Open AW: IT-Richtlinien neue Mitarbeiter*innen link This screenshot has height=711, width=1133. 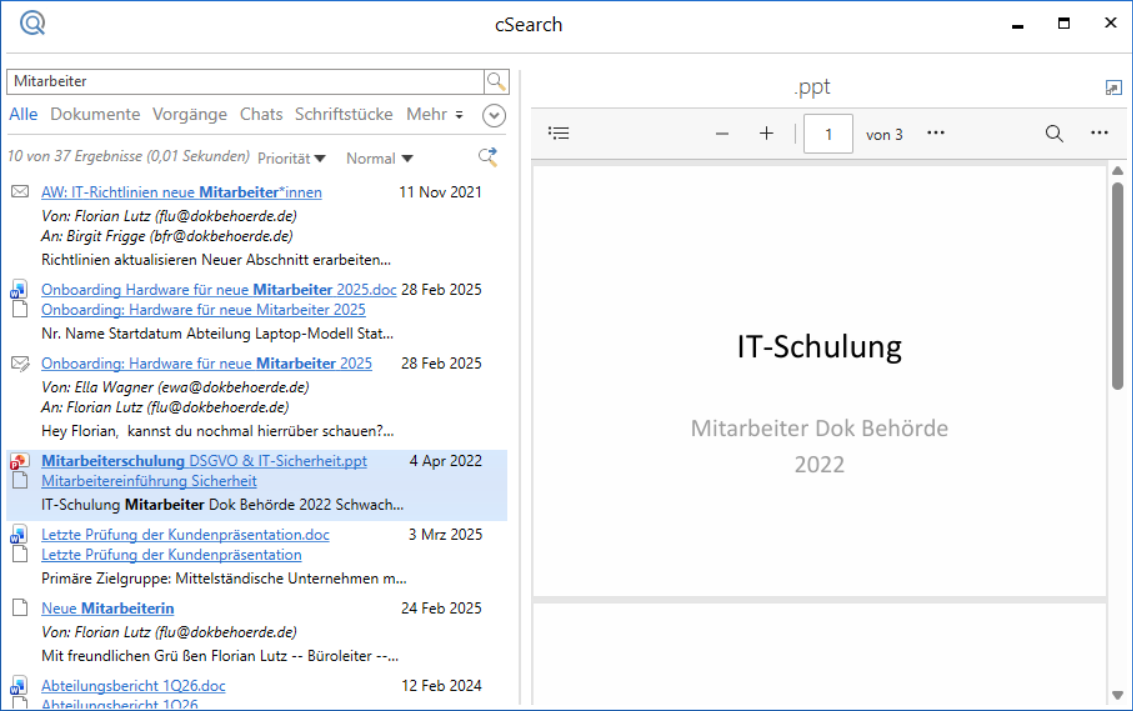(181, 192)
